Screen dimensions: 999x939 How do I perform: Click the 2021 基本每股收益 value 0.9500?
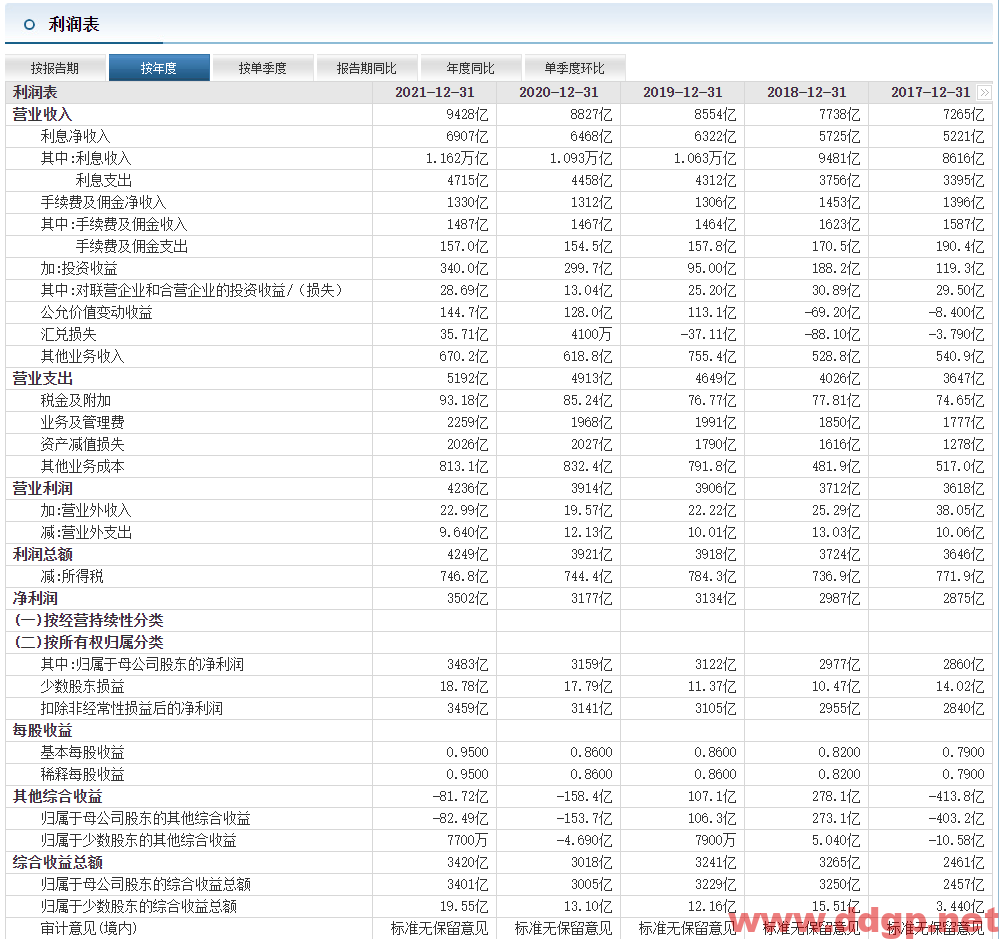coord(467,752)
